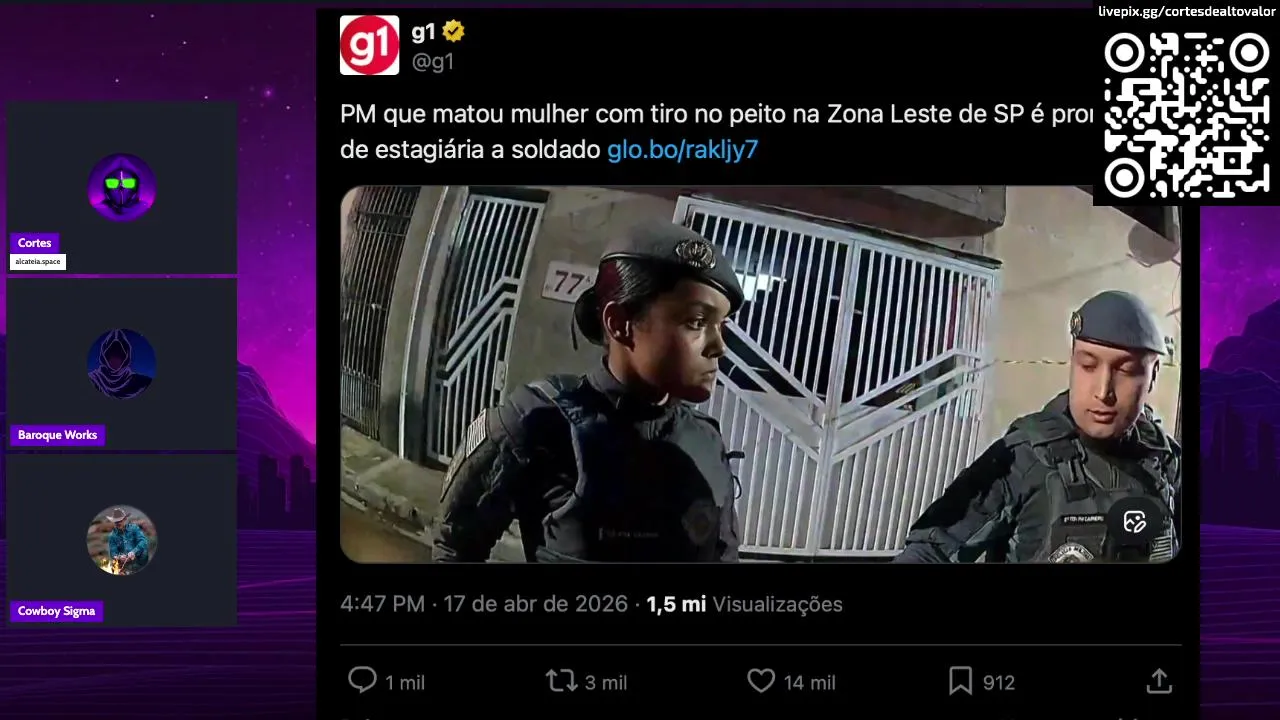Viewport: 1280px width, 720px height.
Task: Click the Cortes name label
Action: pos(35,243)
